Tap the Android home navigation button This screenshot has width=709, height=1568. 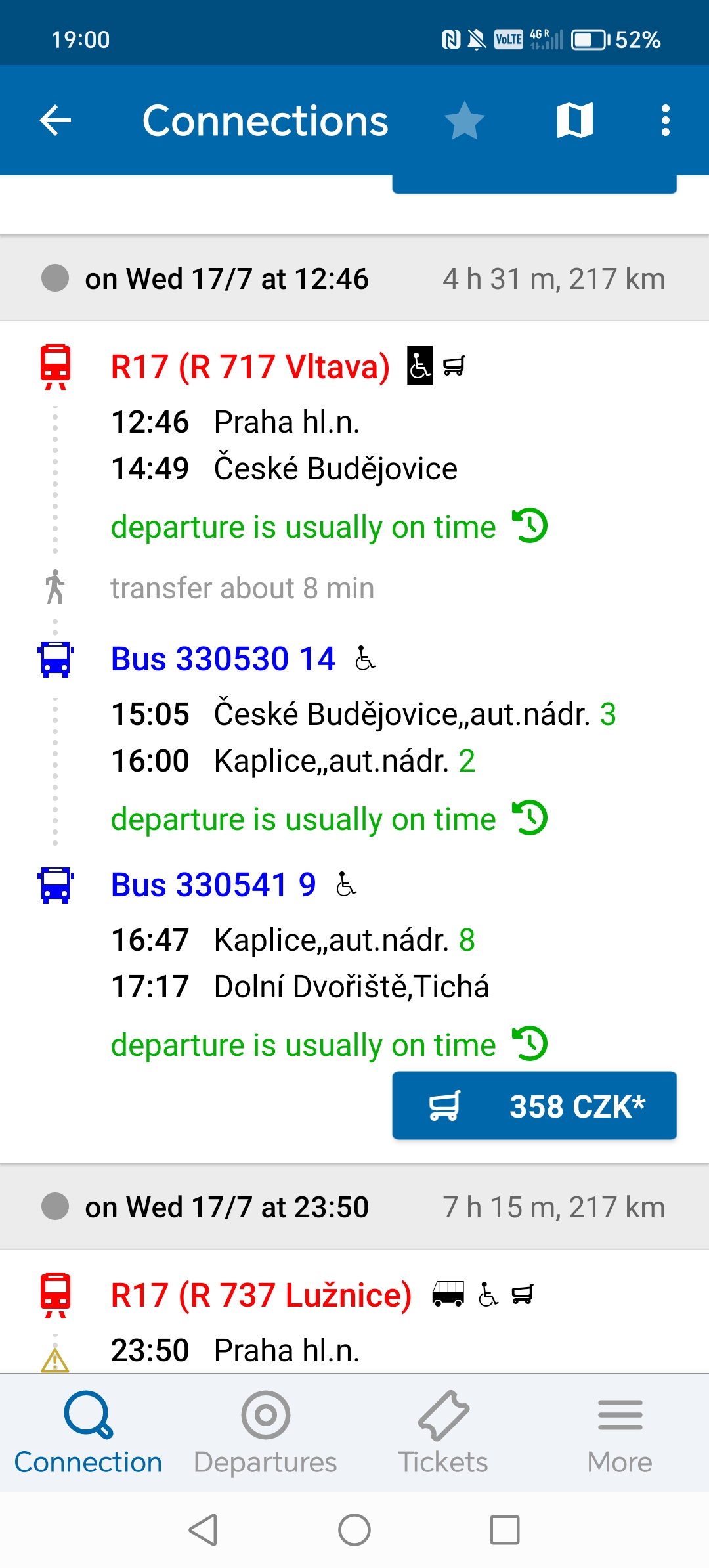[354, 1530]
